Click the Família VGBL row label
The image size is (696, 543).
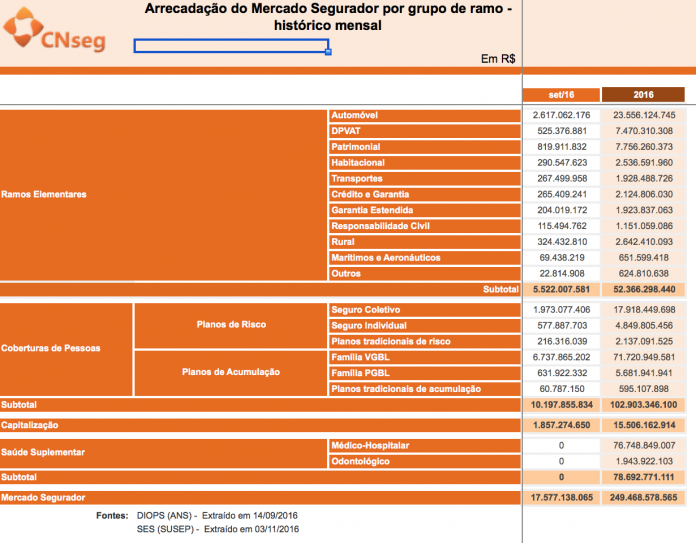pos(362,357)
